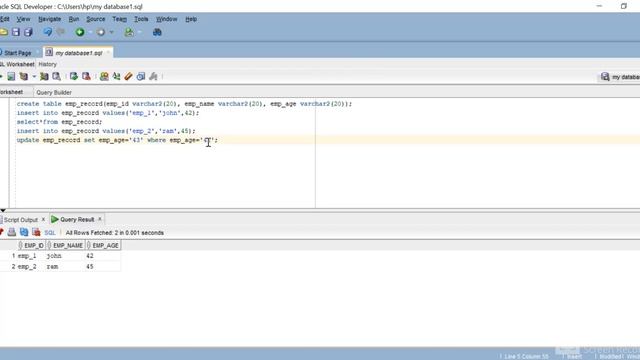Open the Navigate menu
The image size is (640, 360).
click(49, 19)
